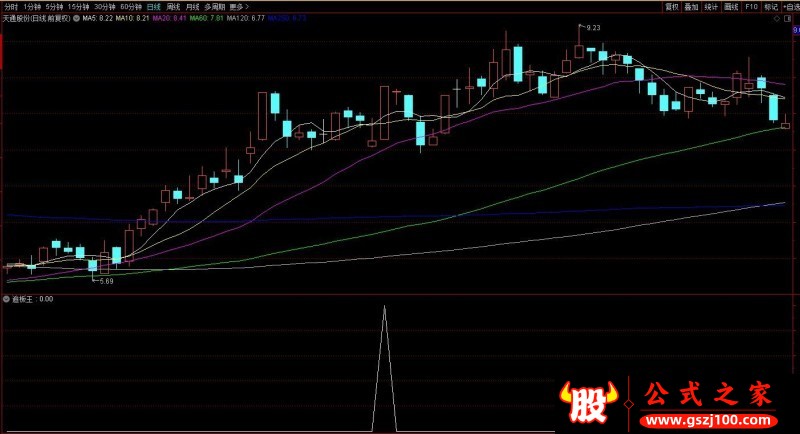Click the 9.23 high price marker
800x434 pixels.
tap(593, 28)
